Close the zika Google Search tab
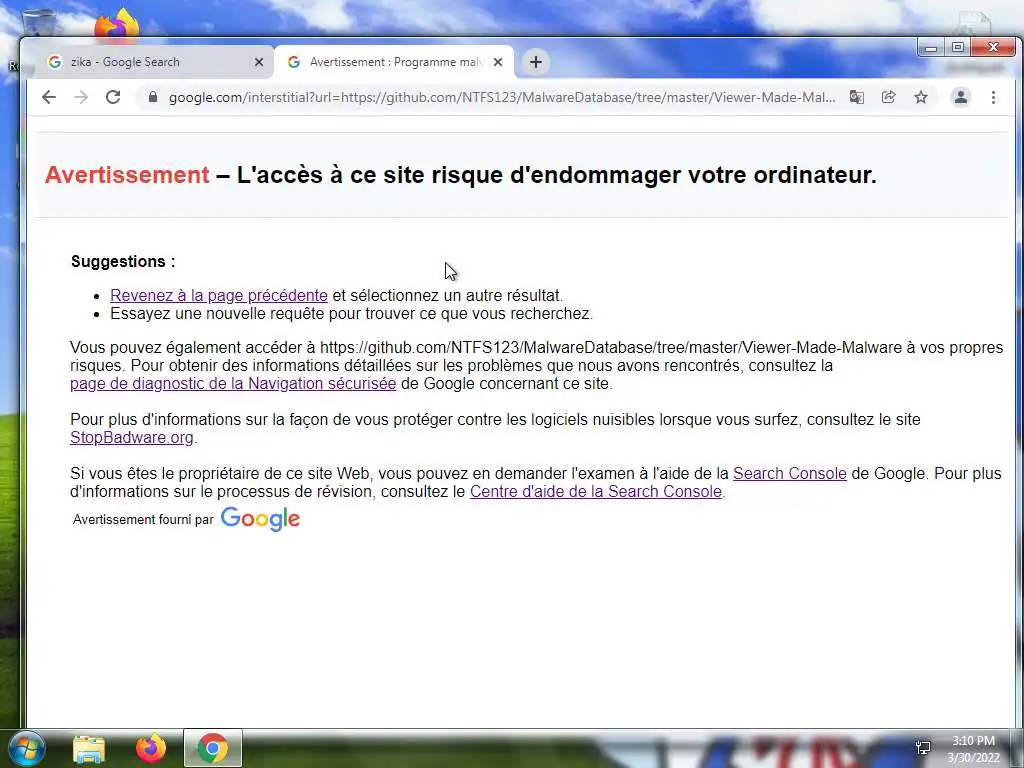 click(259, 62)
